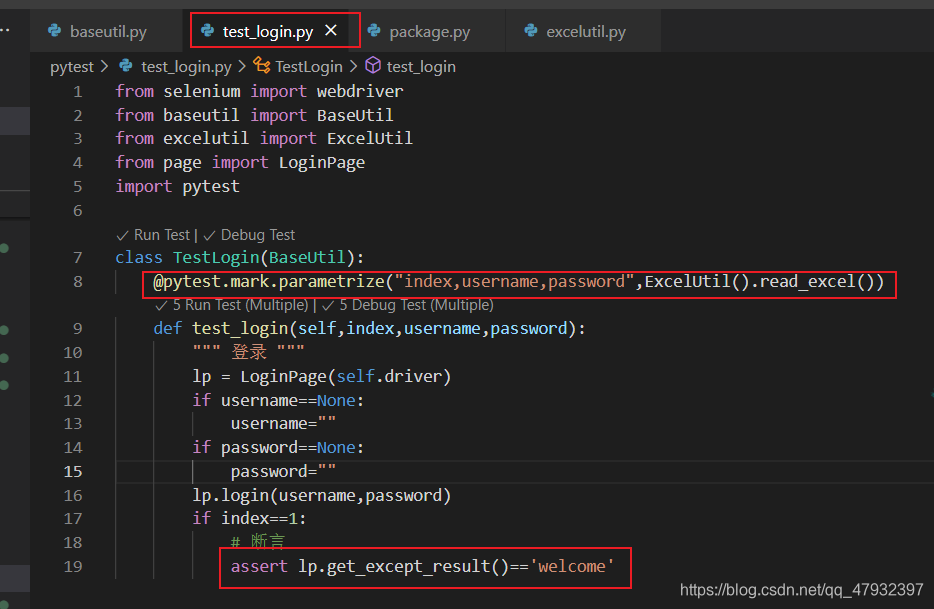Click line number 1 in gutter
The height and width of the screenshot is (609, 934).
(77, 92)
